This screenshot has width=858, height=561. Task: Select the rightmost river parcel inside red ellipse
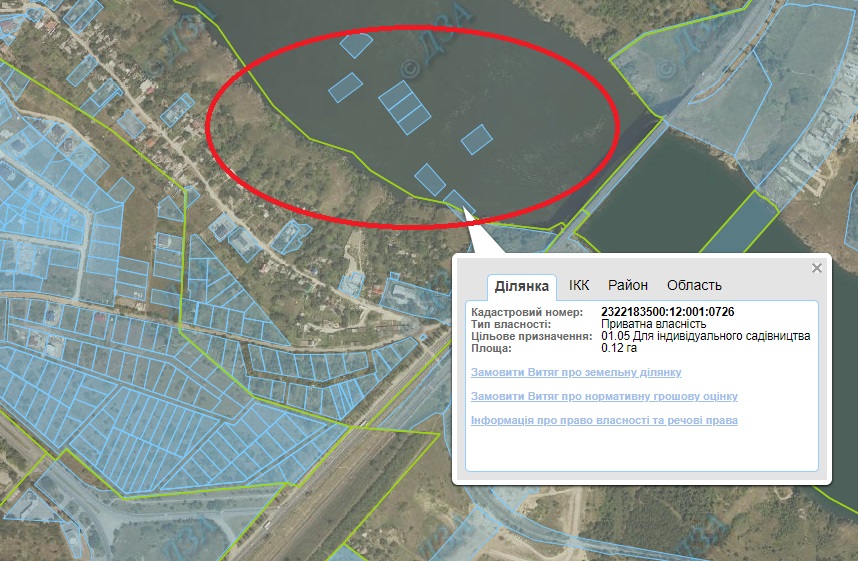[x=477, y=139]
